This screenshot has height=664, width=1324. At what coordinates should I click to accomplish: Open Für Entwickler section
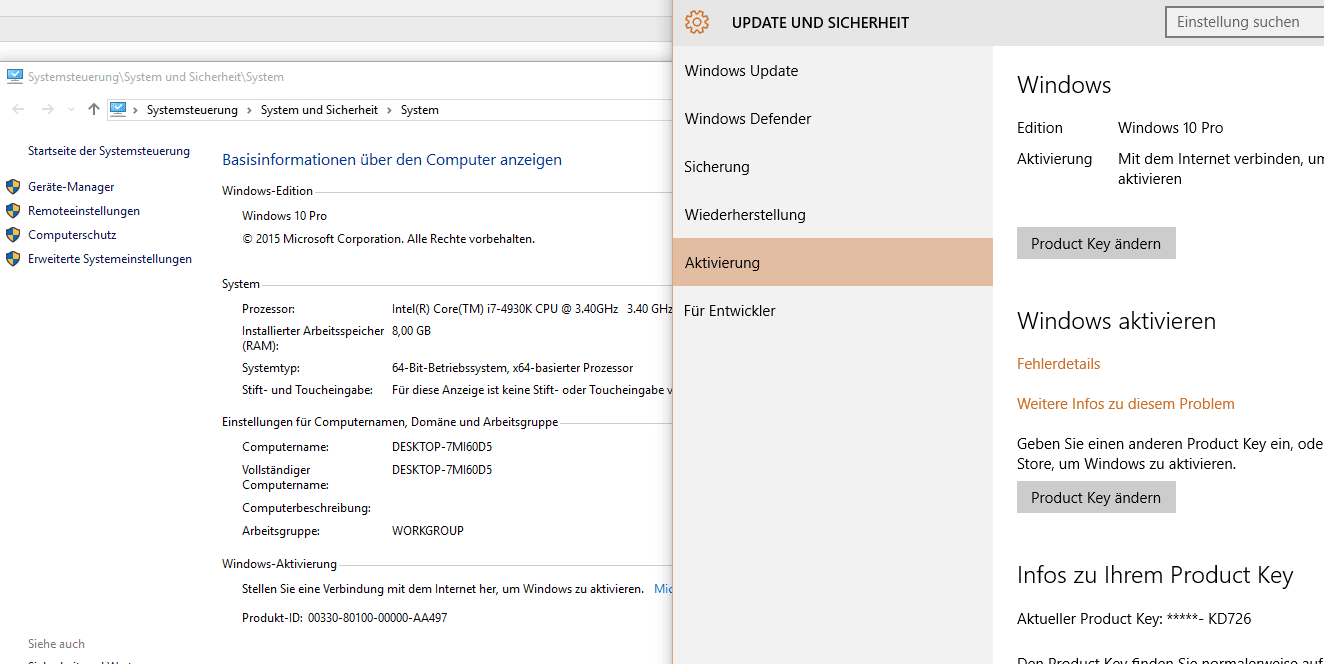(x=833, y=310)
